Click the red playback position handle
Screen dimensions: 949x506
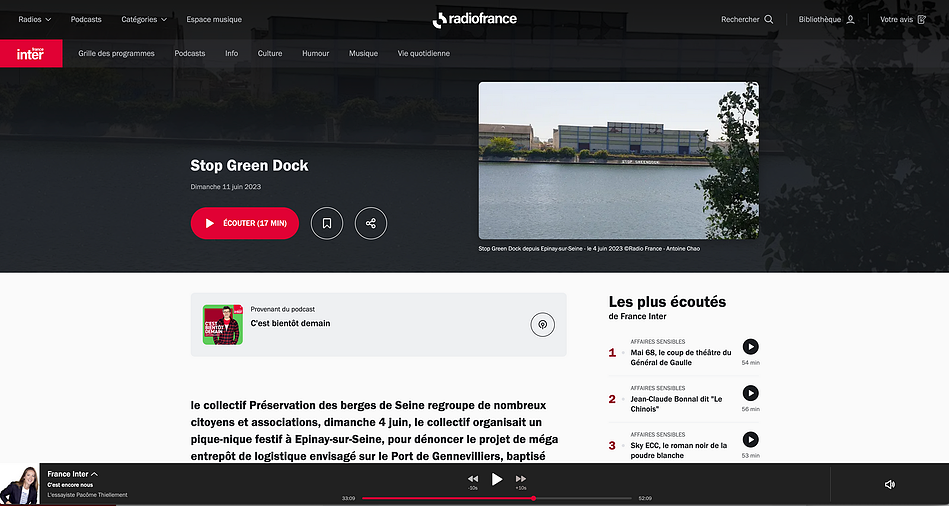pyautogui.click(x=533, y=498)
